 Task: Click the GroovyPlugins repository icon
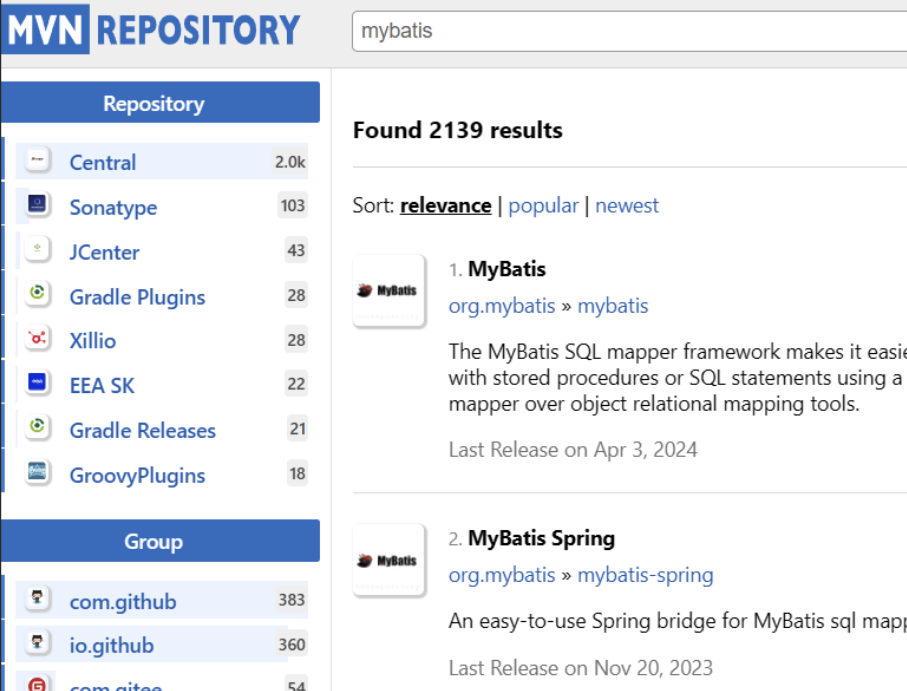click(38, 472)
